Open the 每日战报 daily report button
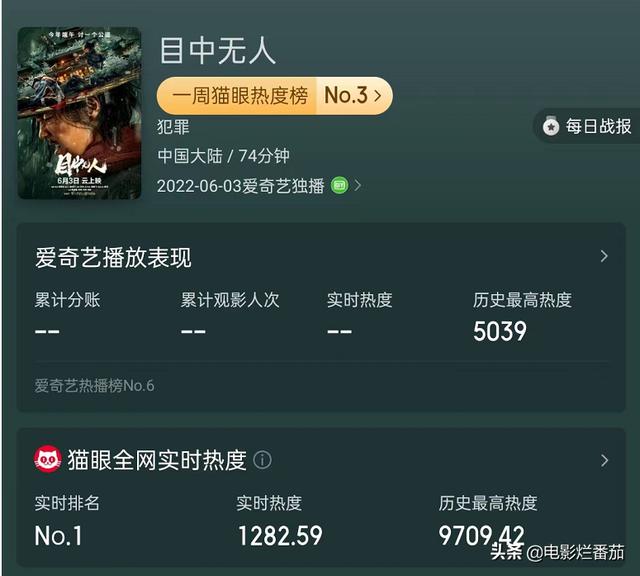Image resolution: width=640 pixels, height=576 pixels. [x=587, y=126]
